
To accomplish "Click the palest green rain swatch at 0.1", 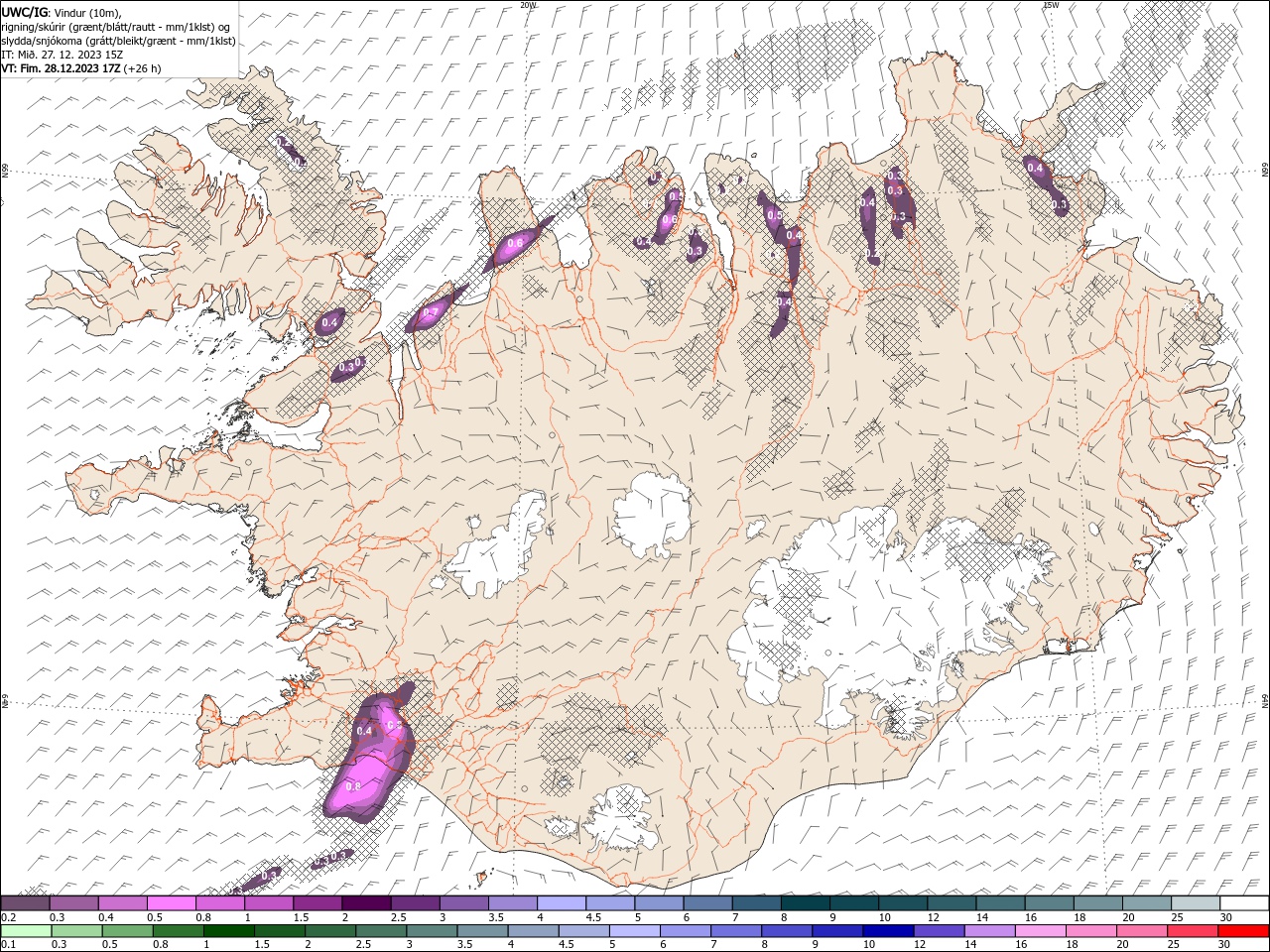I will pyautogui.click(x=26, y=931).
